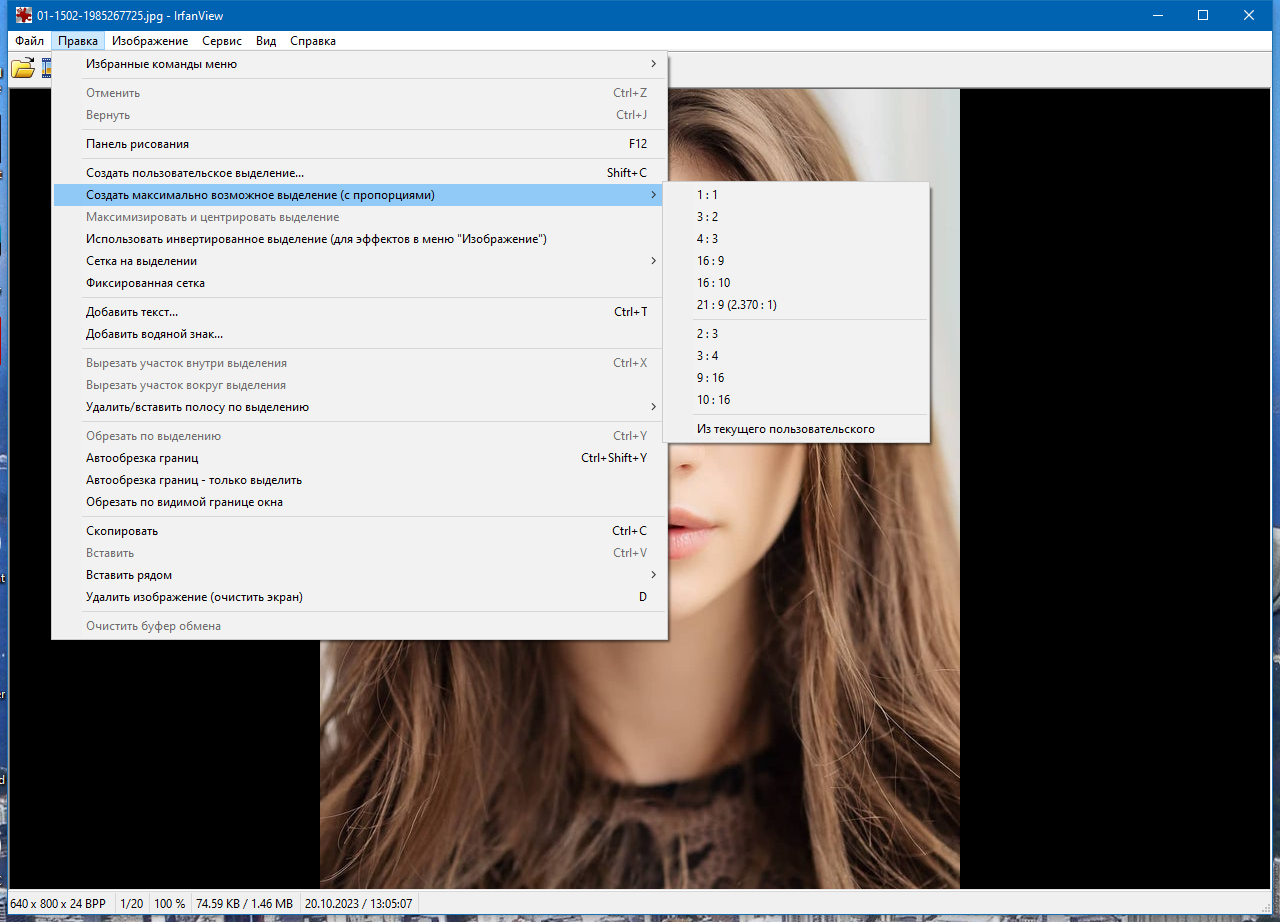This screenshot has width=1280, height=922.
Task: Expand the "Избранные команды меню" submenu
Action: point(360,64)
